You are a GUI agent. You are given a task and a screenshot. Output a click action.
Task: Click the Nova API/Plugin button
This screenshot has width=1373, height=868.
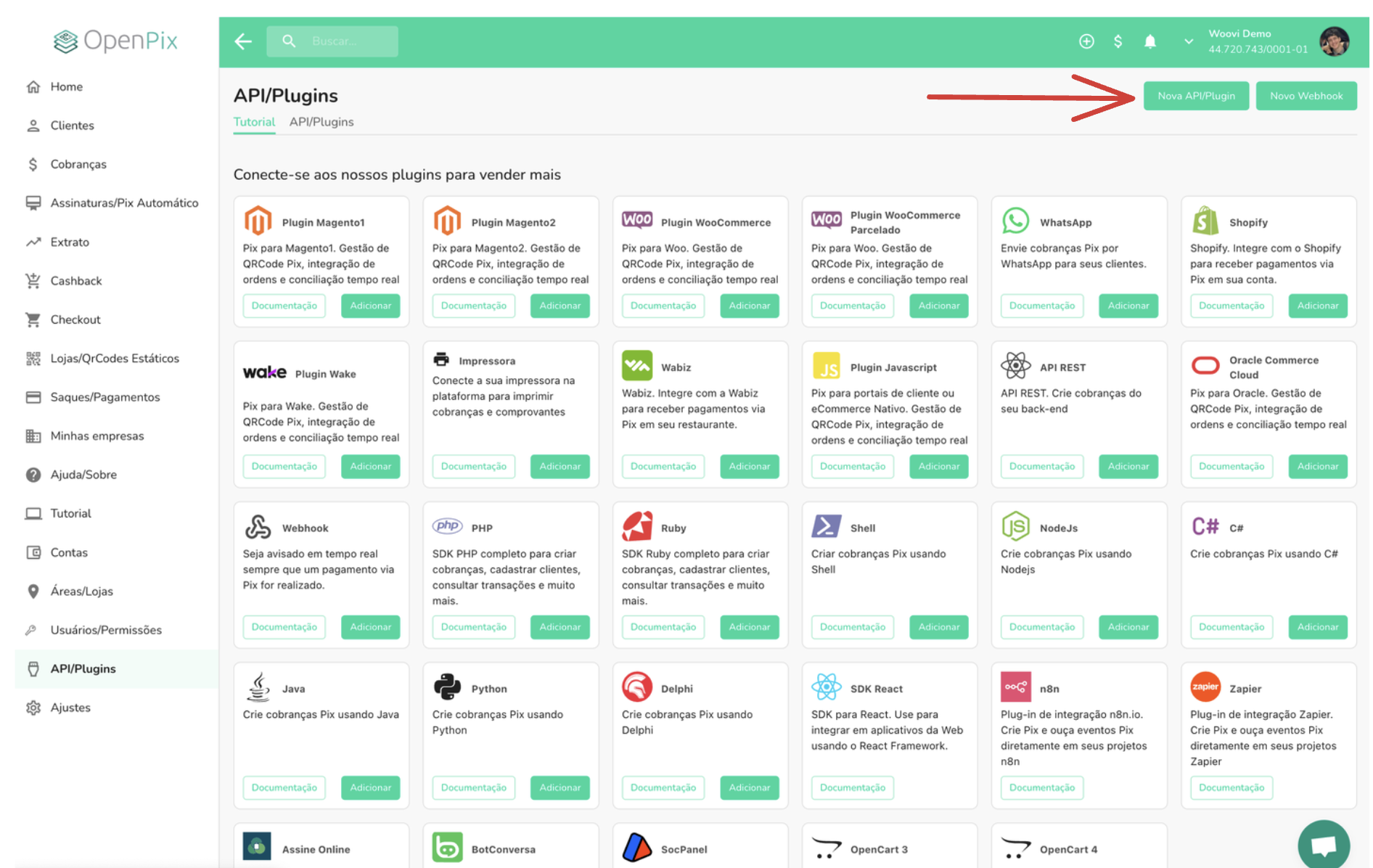coord(1196,96)
